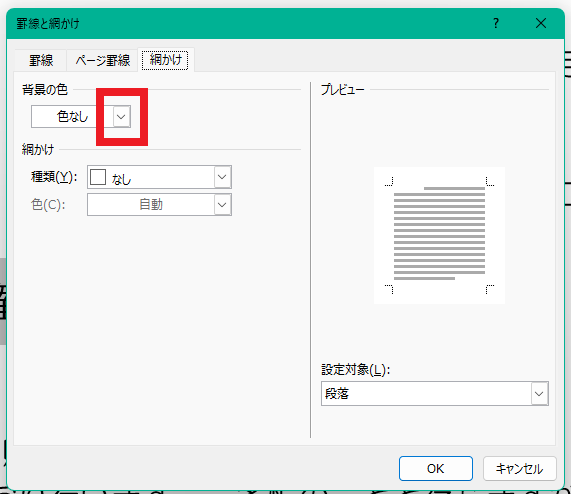Click the キャンセル button
Screen dimensions: 571x494
[x=519, y=469]
